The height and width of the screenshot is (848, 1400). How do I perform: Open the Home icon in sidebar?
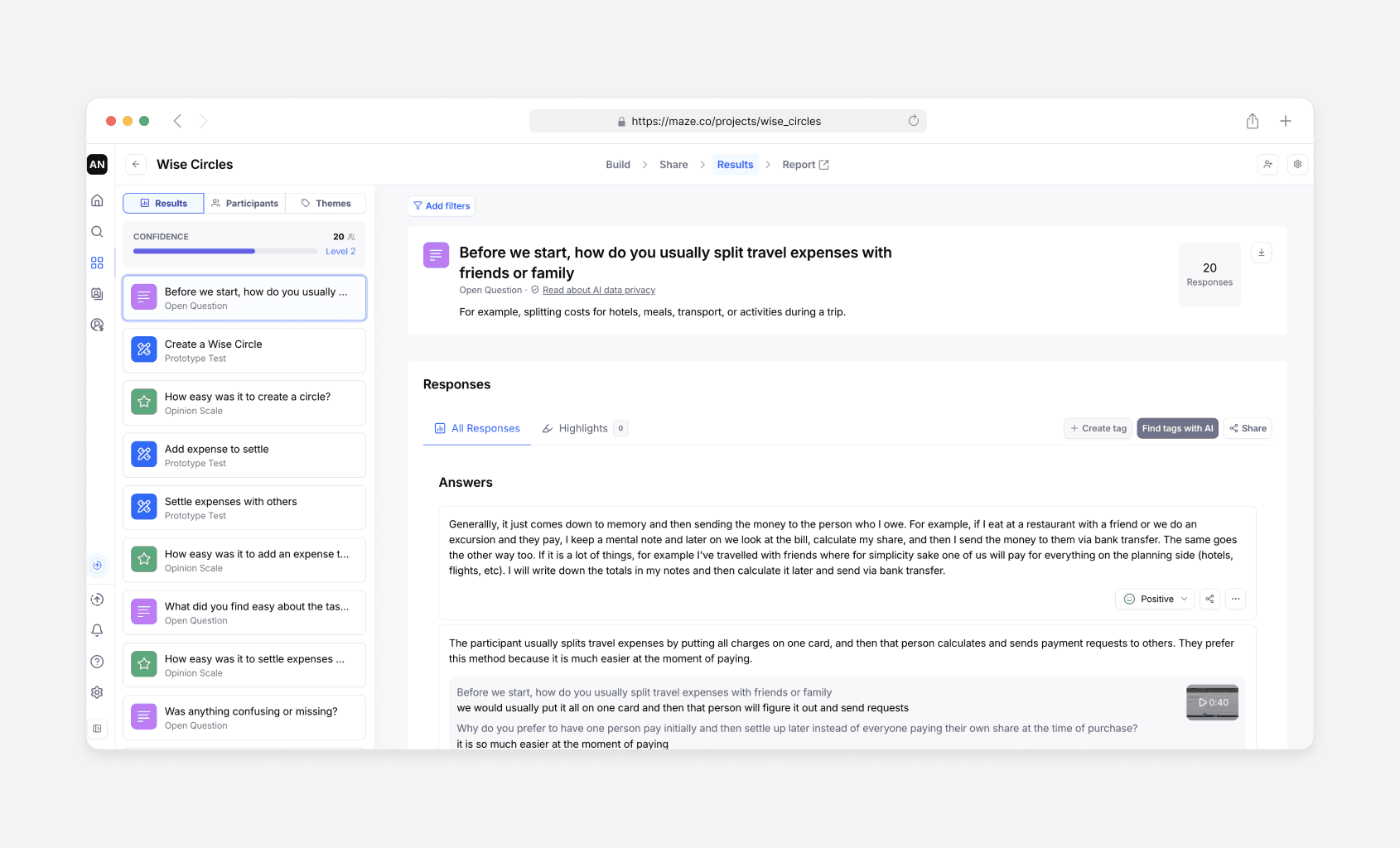(97, 200)
